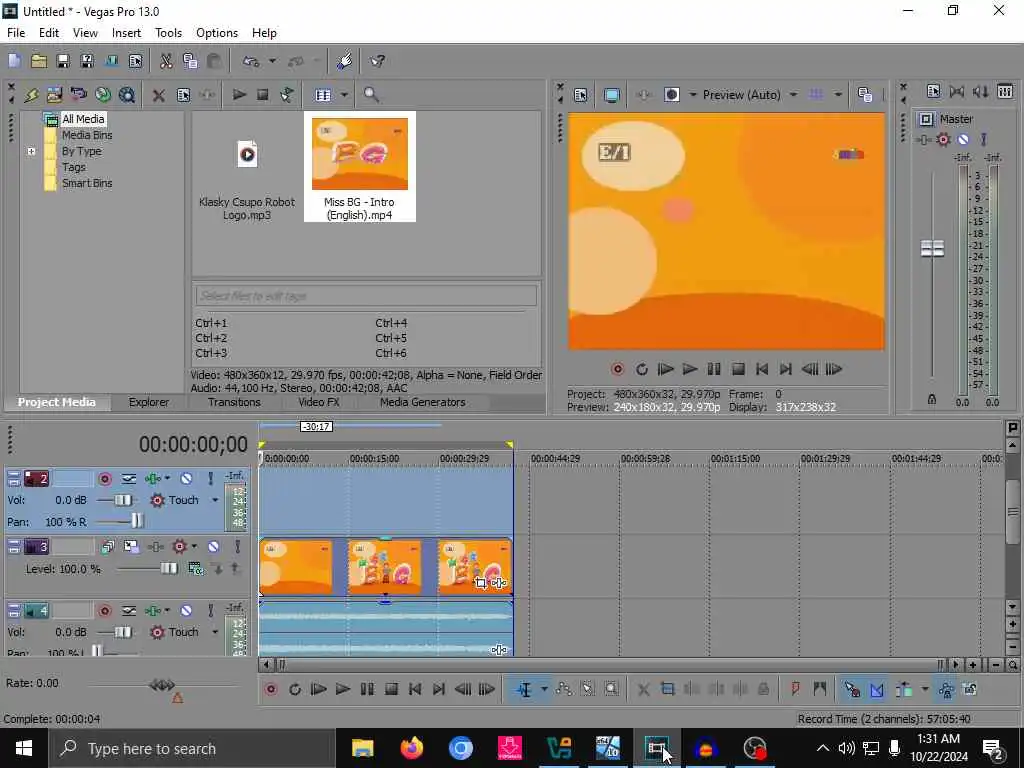Viewport: 1024px width, 768px height.
Task: Solo video track 3
Action: point(237,547)
